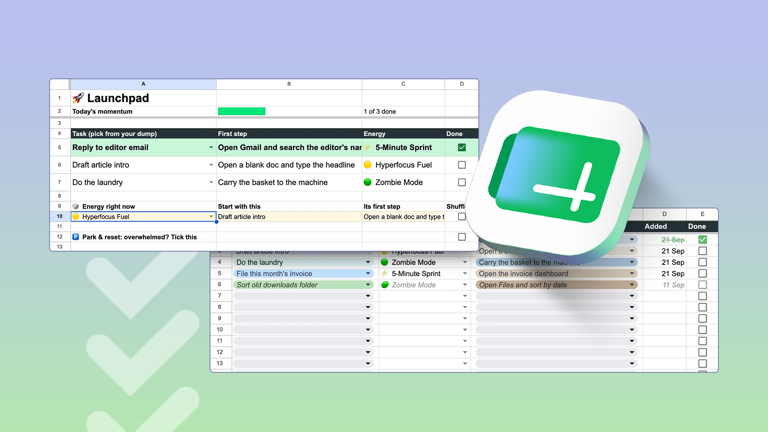Uncheck the green Done checkbox dated 21 Sep in back sheet
This screenshot has height=432, width=768.
click(x=702, y=240)
